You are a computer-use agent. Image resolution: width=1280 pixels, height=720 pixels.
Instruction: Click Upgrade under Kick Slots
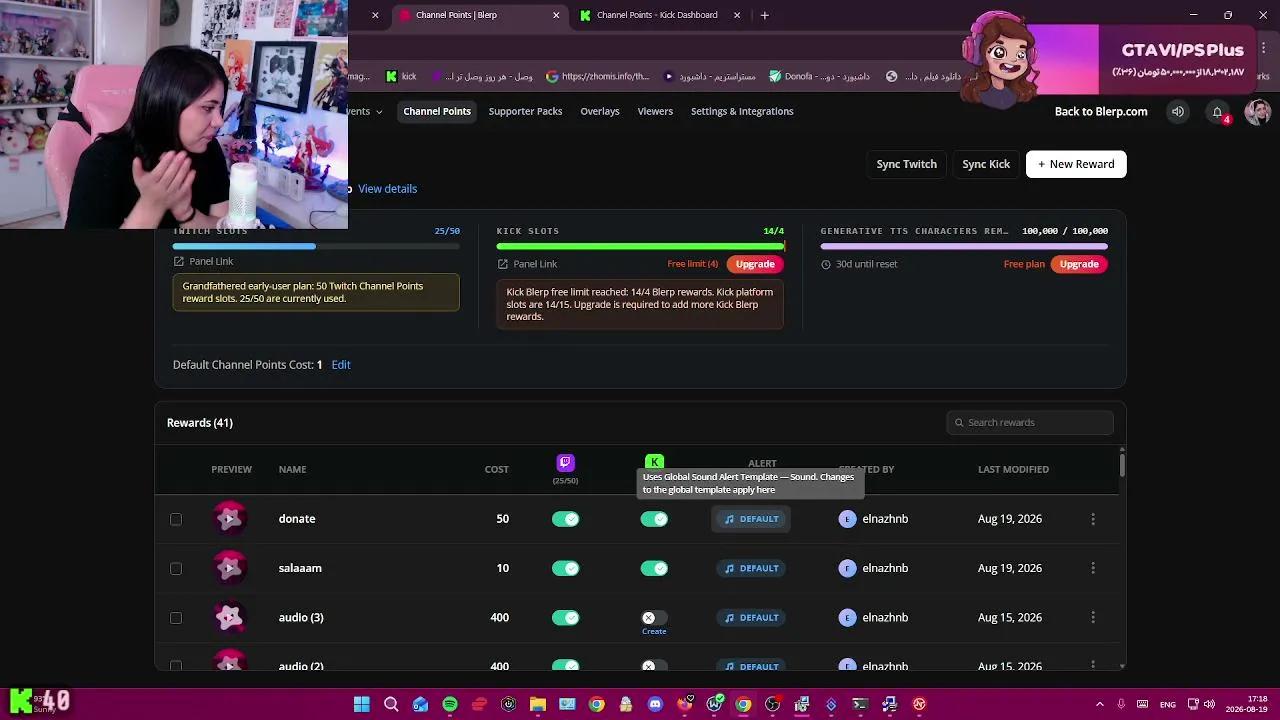[x=755, y=264]
